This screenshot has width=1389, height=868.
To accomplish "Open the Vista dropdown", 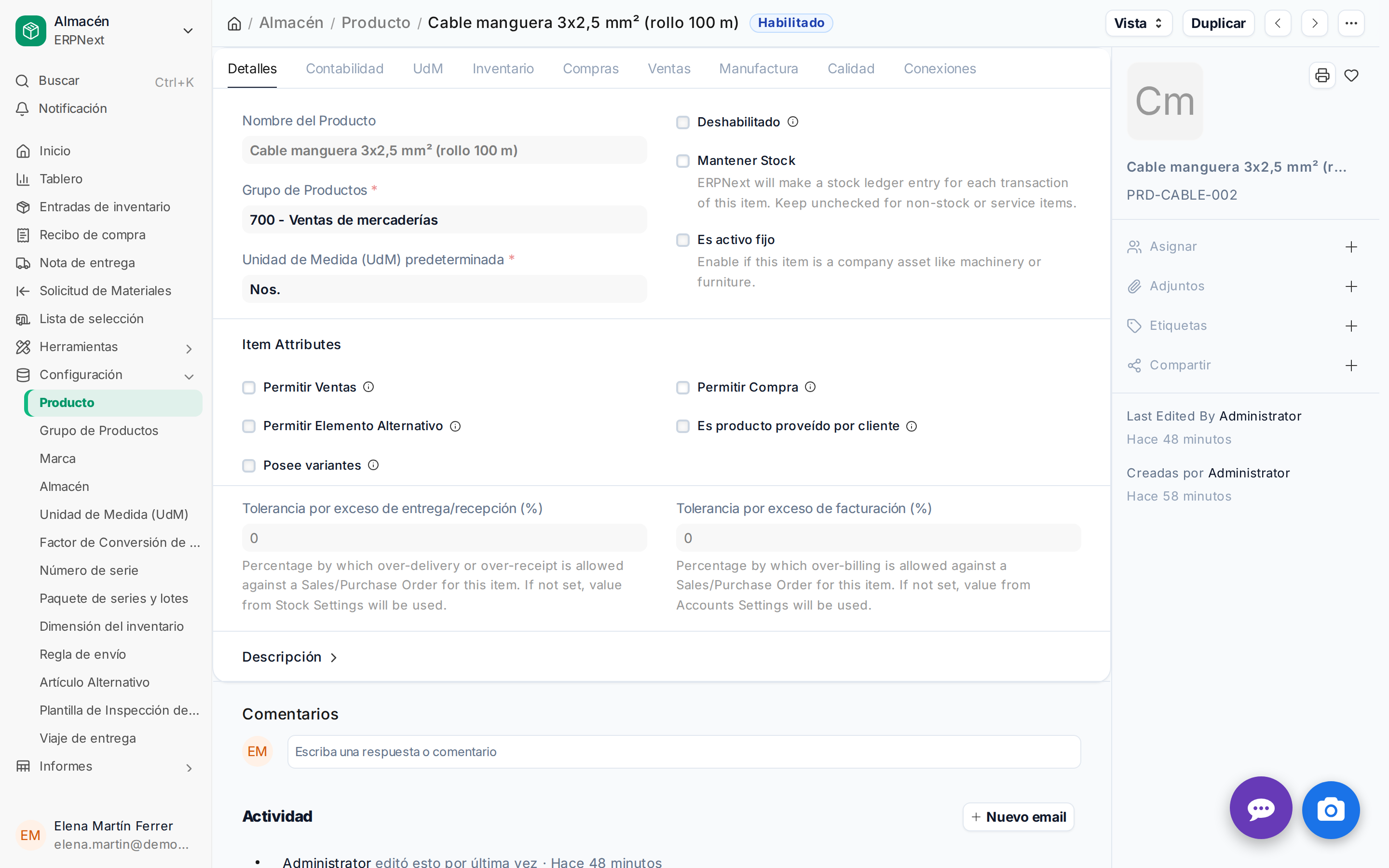I will 1138,23.
